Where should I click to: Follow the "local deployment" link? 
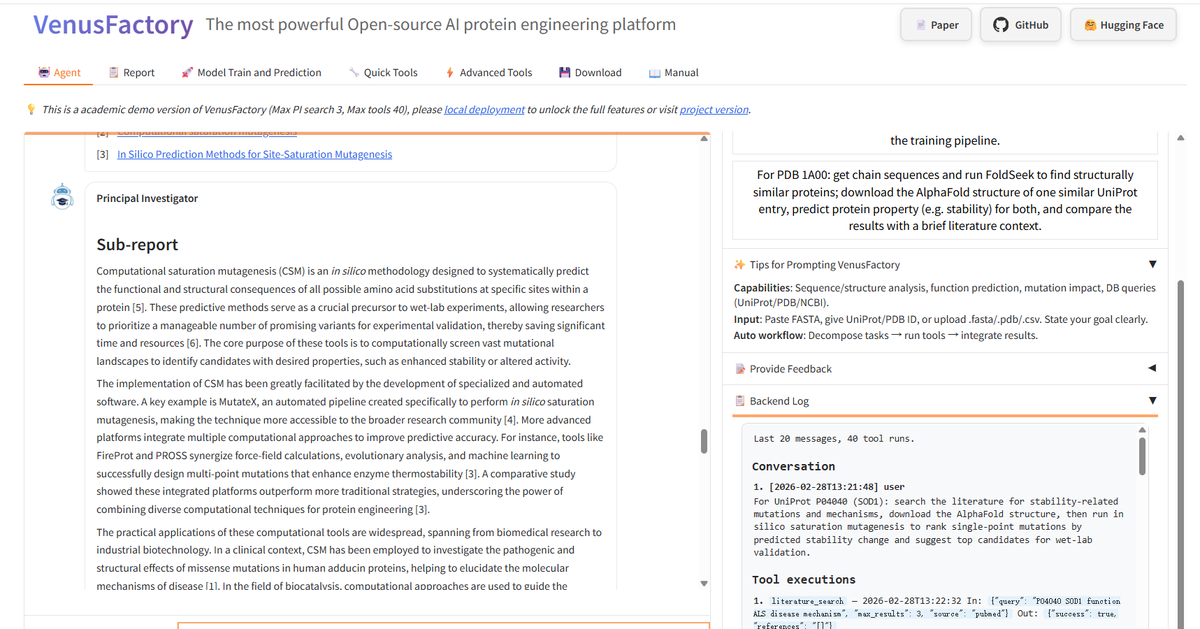(484, 110)
